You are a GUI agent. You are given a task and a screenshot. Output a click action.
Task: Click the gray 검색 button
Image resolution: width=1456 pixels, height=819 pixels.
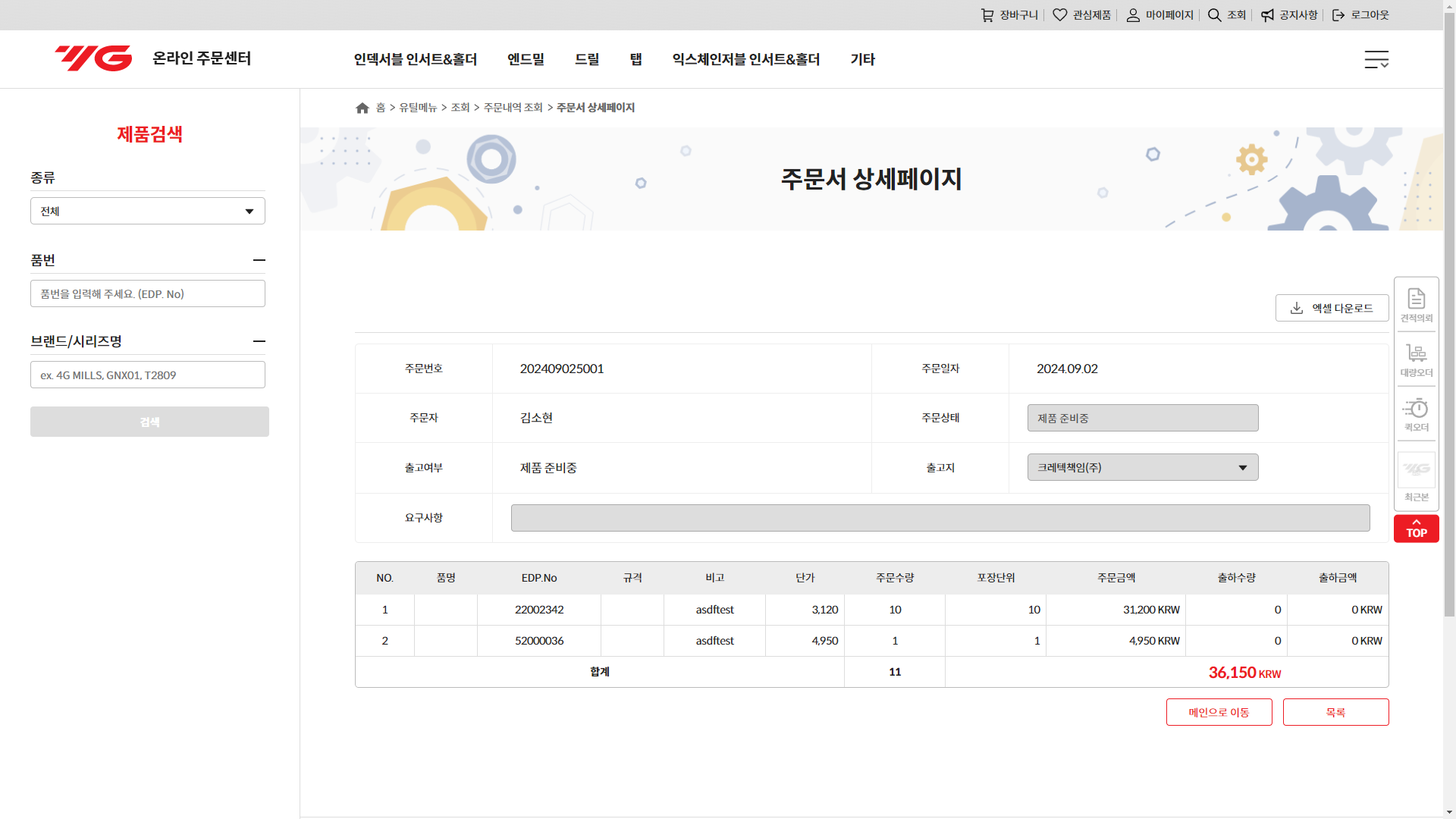click(x=149, y=422)
